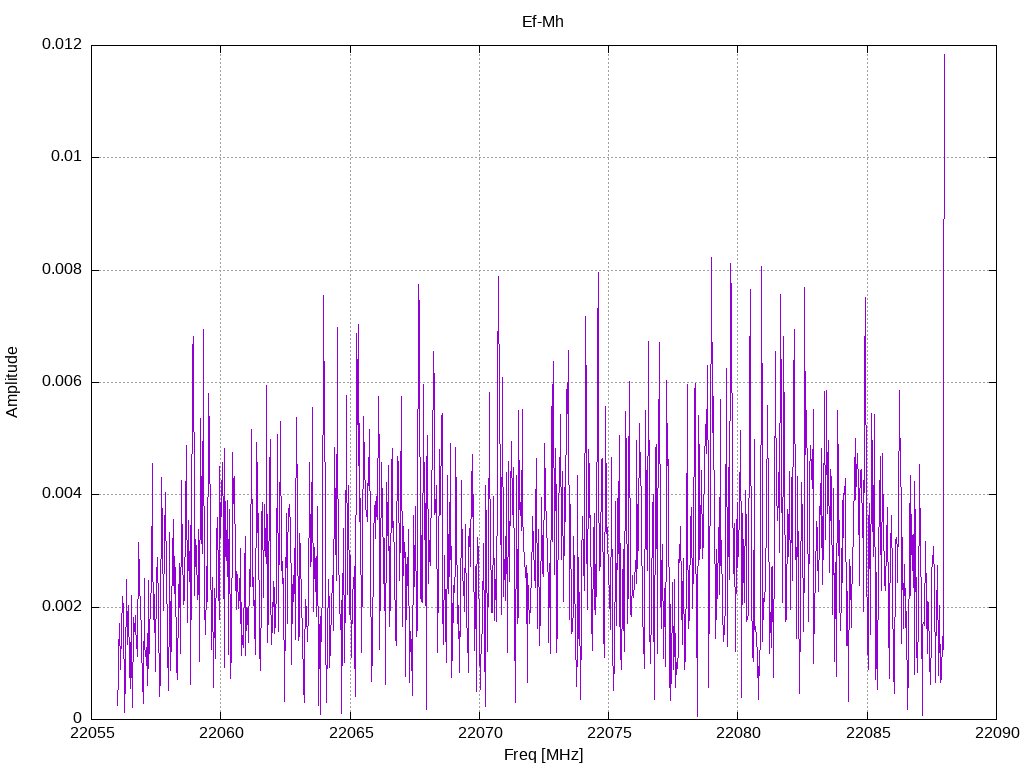This screenshot has height=768, width=1024.
Task: Click the 22085 x-axis tick label
Action: (868, 733)
